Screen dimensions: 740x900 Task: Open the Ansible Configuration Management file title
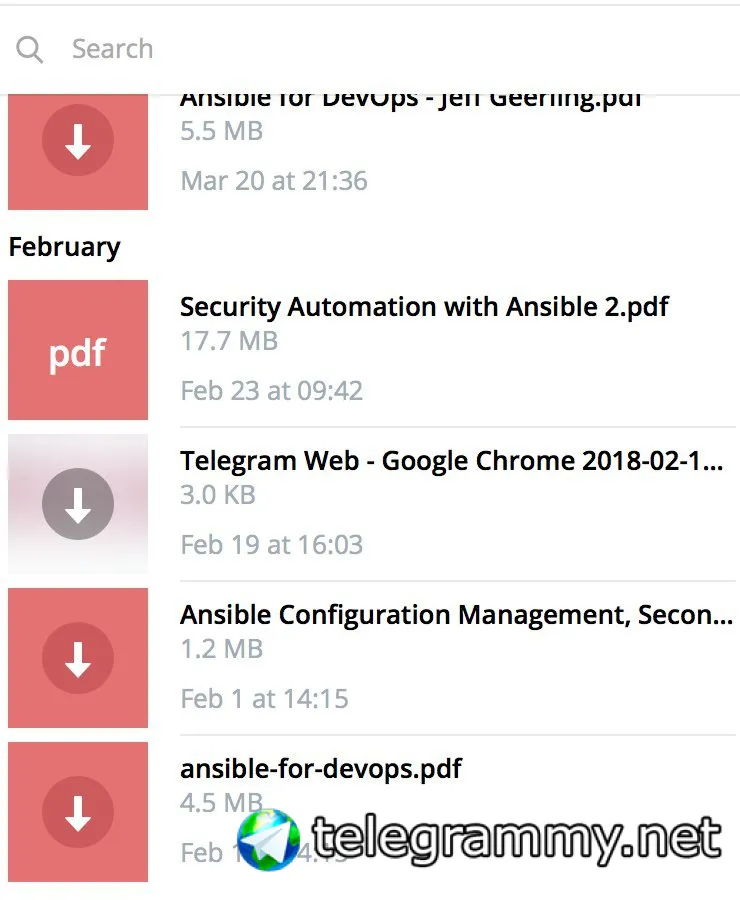[456, 615]
